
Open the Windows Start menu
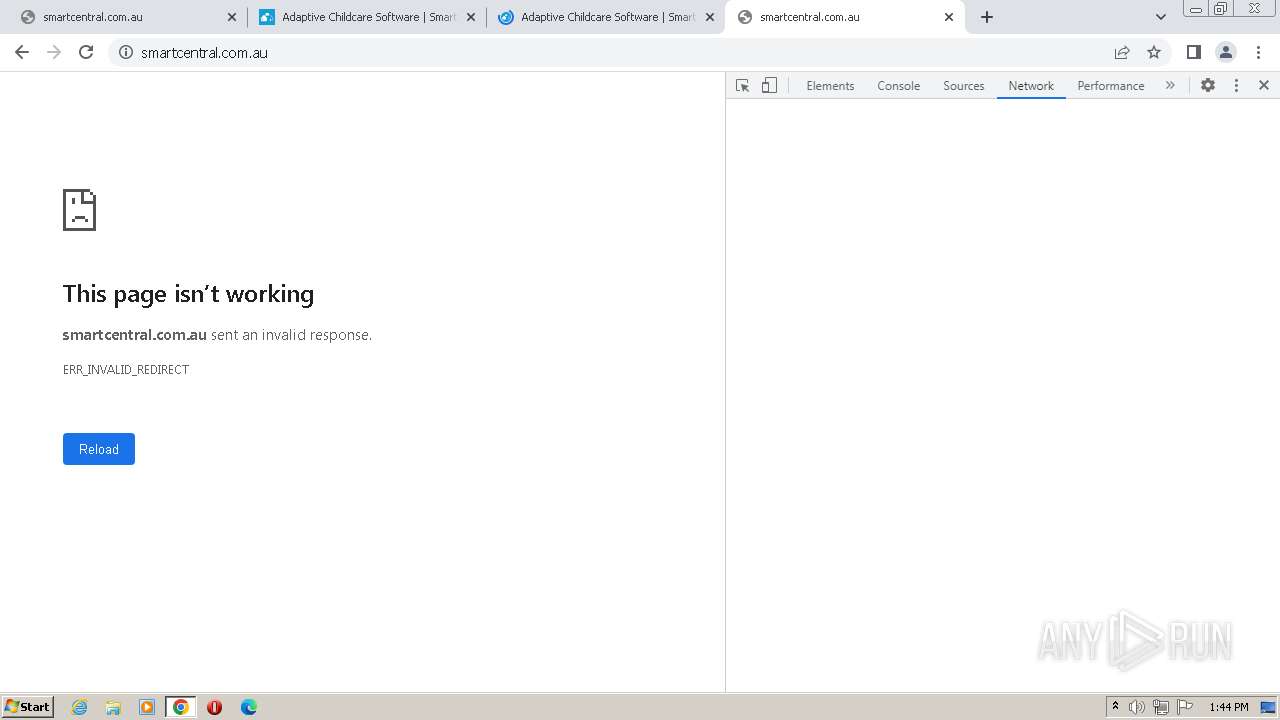(28, 707)
